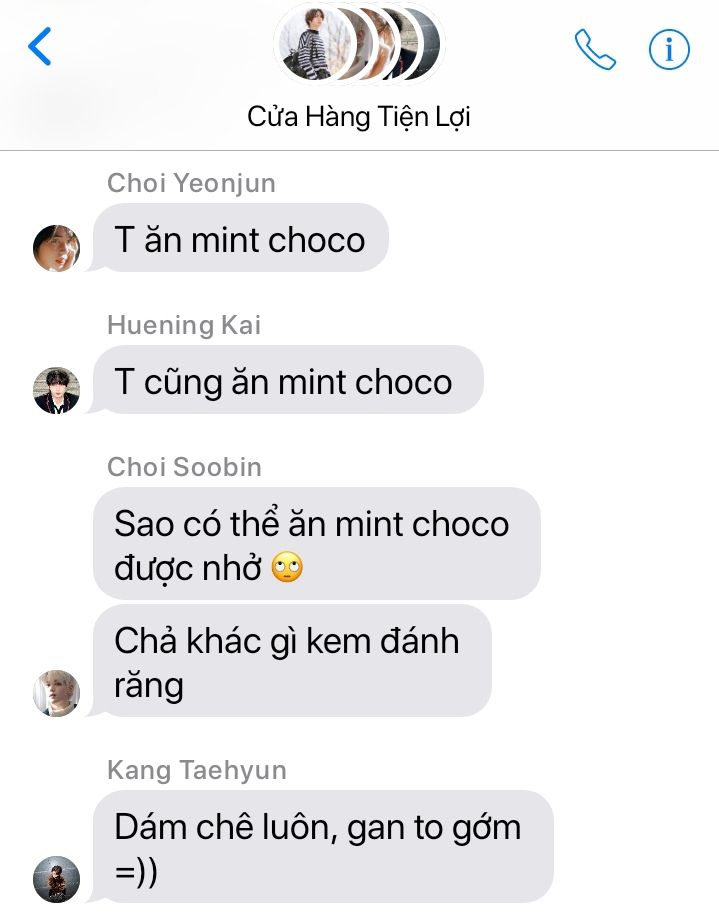Tap Choi Yeonjun's profile picture
Screen dimensions: 719x920
click(x=56, y=248)
